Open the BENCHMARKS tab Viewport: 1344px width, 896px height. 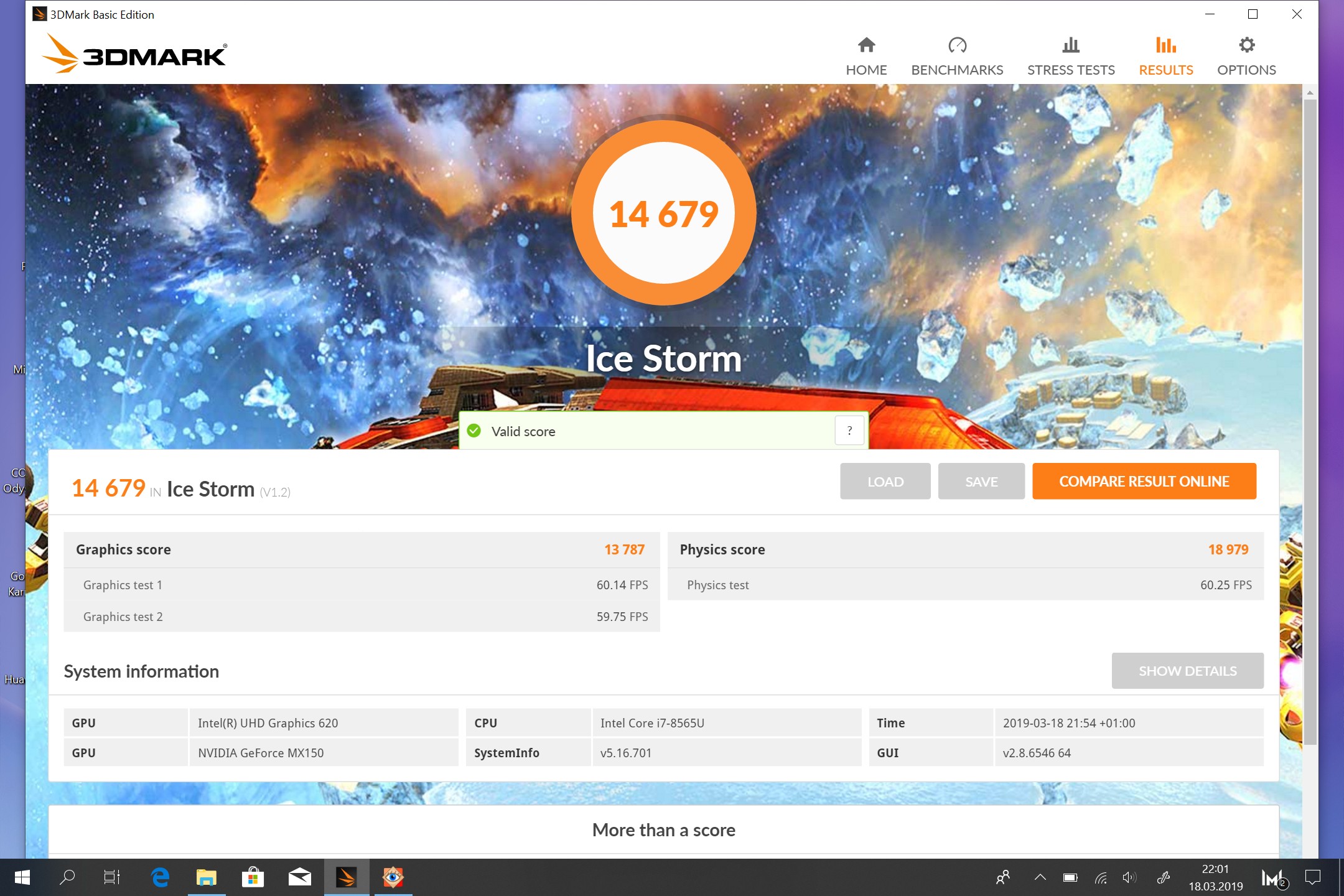(957, 56)
